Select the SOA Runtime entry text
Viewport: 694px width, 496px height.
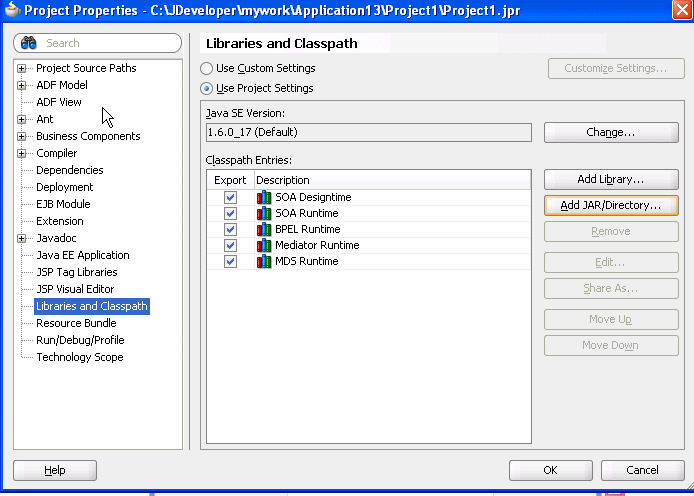pos(307,213)
